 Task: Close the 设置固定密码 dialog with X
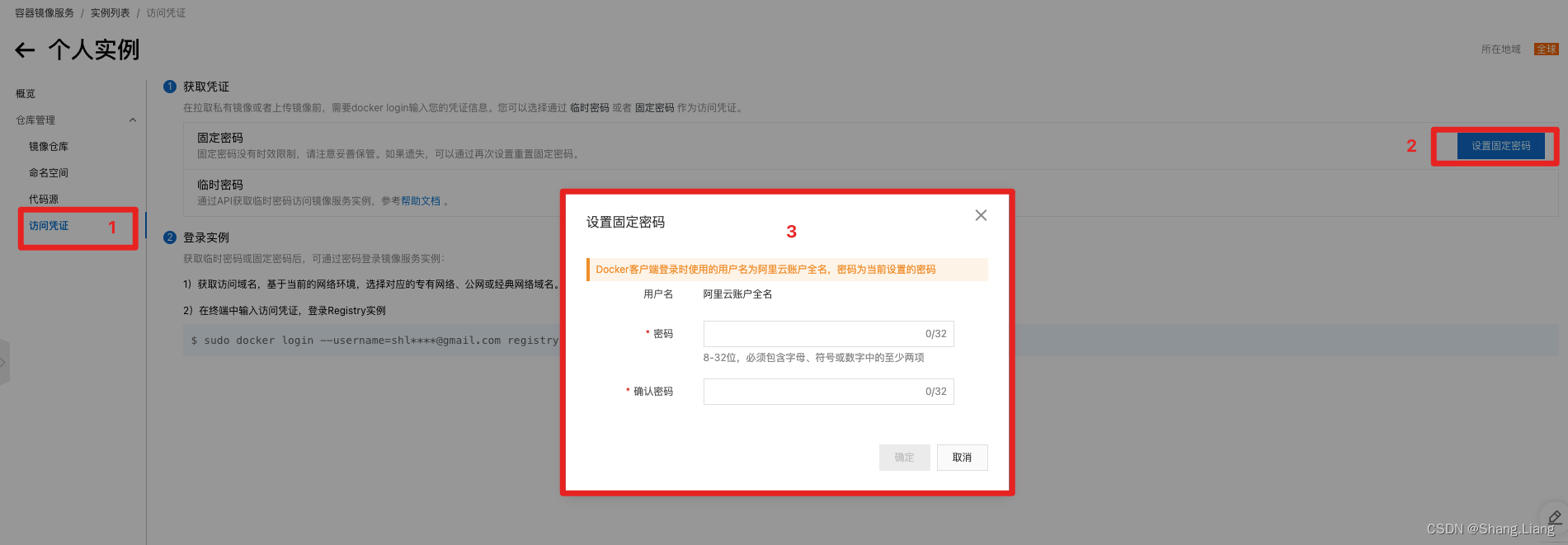coord(981,215)
